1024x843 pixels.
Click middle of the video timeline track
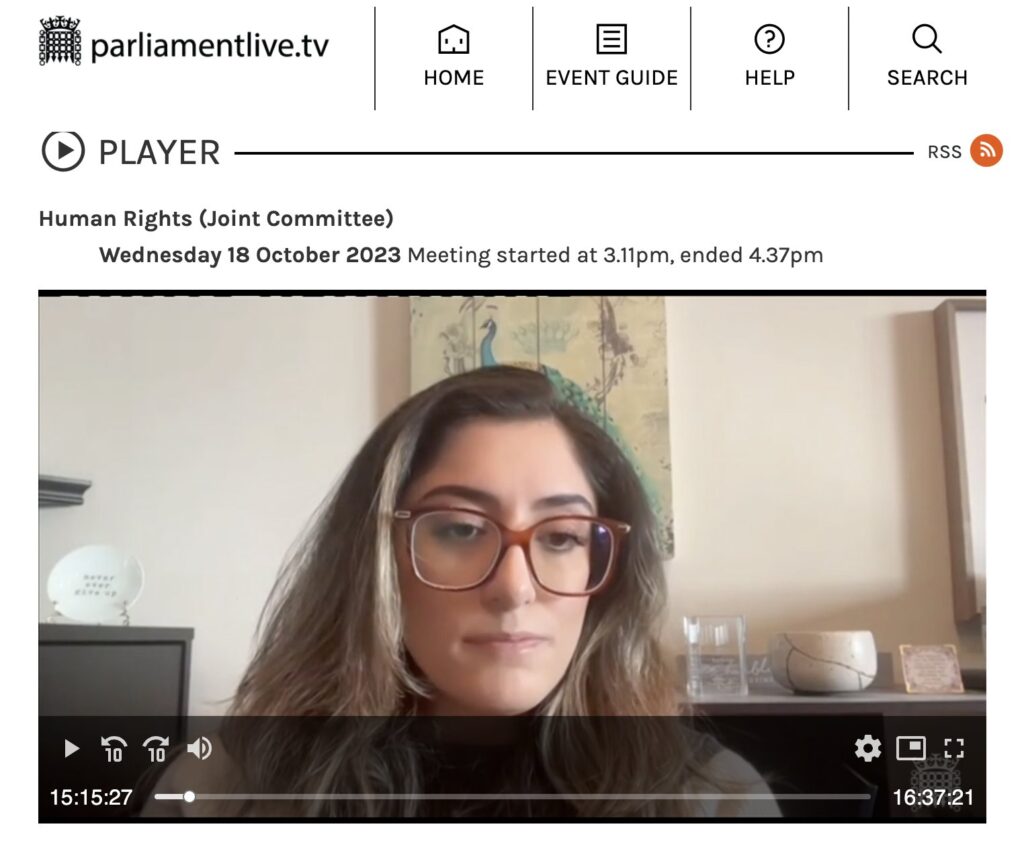[x=513, y=797]
